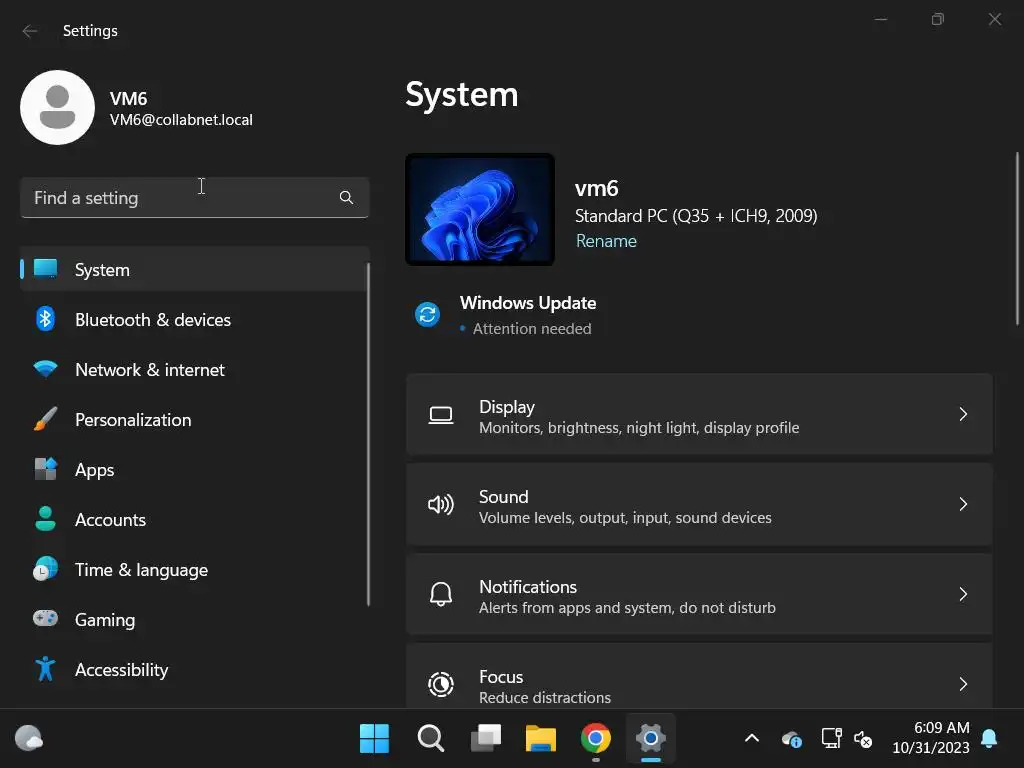Click the Apps icon in sidebar
Screen dimensions: 1024x768
(45, 469)
